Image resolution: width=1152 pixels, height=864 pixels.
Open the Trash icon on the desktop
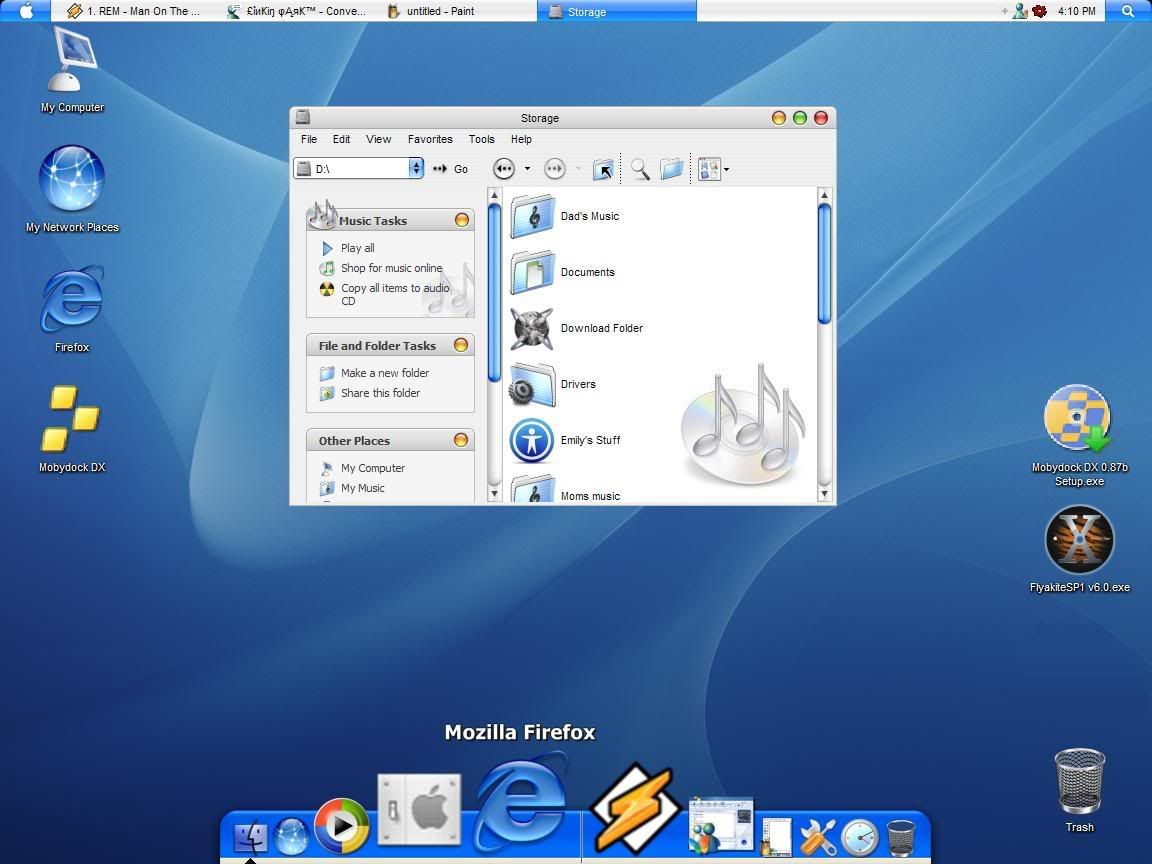point(1079,781)
